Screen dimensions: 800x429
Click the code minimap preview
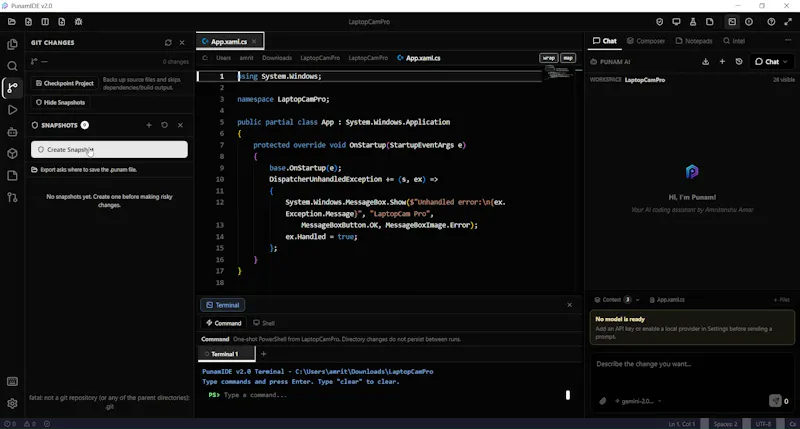558,74
